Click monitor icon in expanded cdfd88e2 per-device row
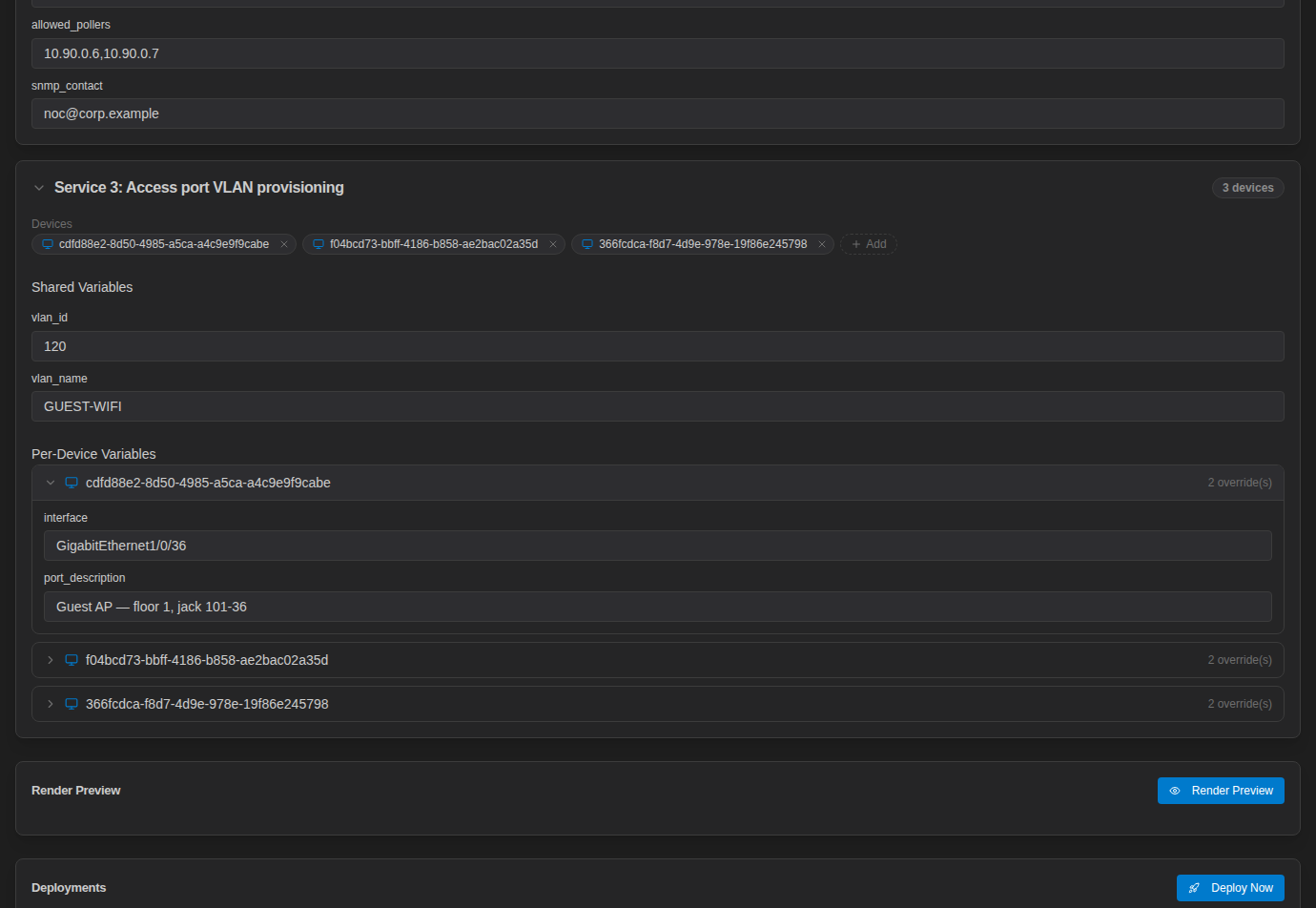Screen dimensions: 1316x908 (x=72, y=483)
